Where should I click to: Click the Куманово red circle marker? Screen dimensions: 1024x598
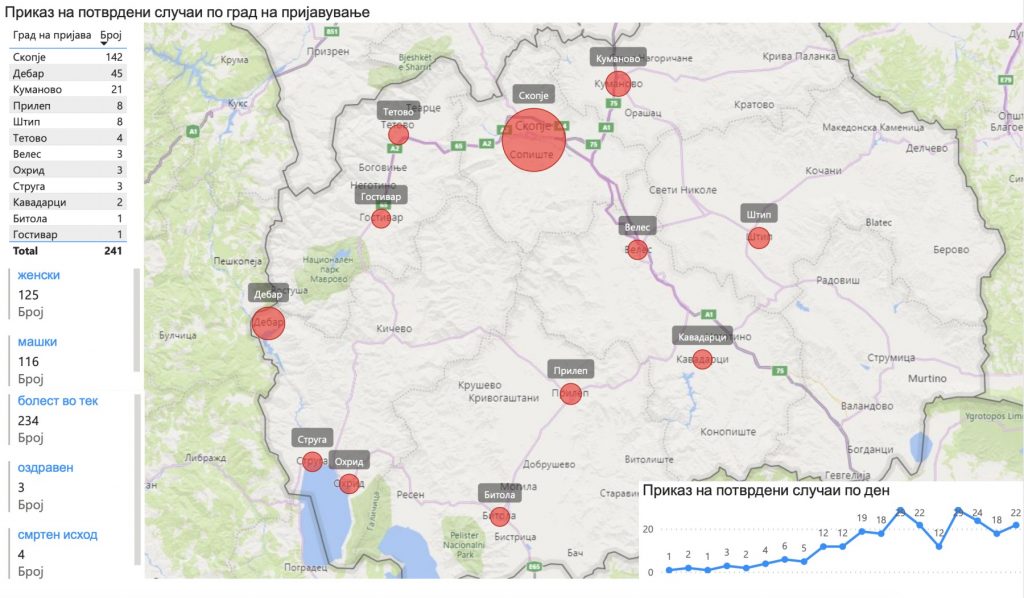tap(618, 83)
